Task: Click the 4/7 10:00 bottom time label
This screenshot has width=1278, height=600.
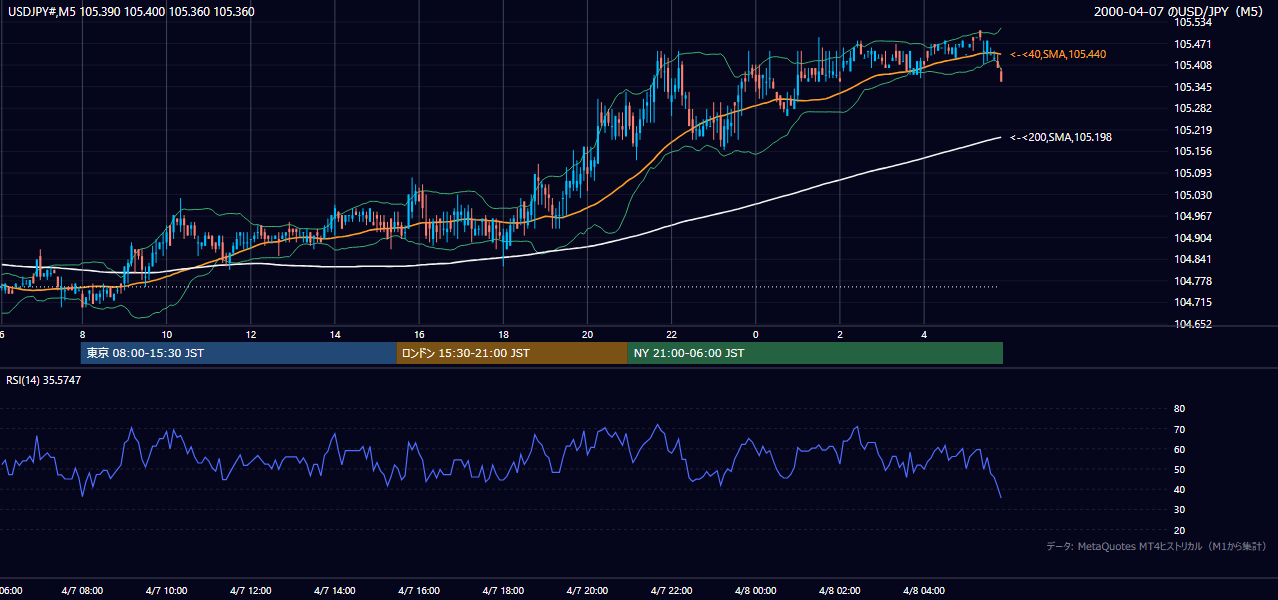Action: (166, 591)
